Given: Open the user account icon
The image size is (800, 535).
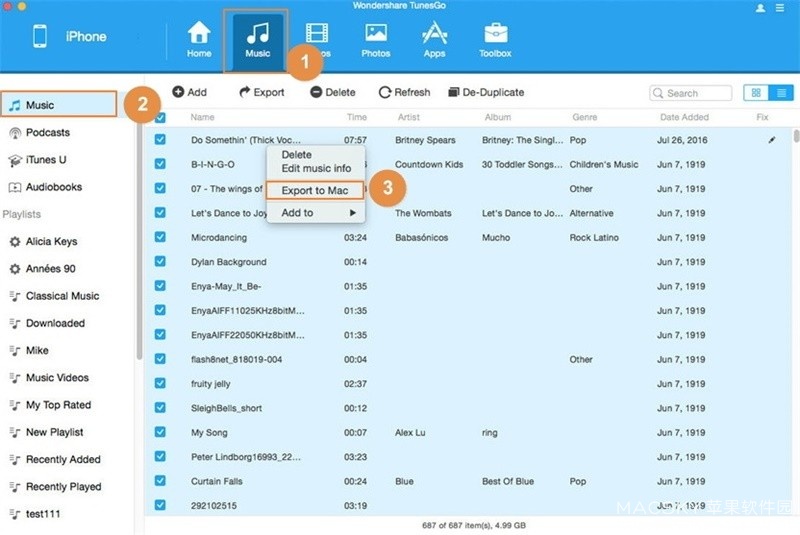Looking at the screenshot, I should [760, 8].
